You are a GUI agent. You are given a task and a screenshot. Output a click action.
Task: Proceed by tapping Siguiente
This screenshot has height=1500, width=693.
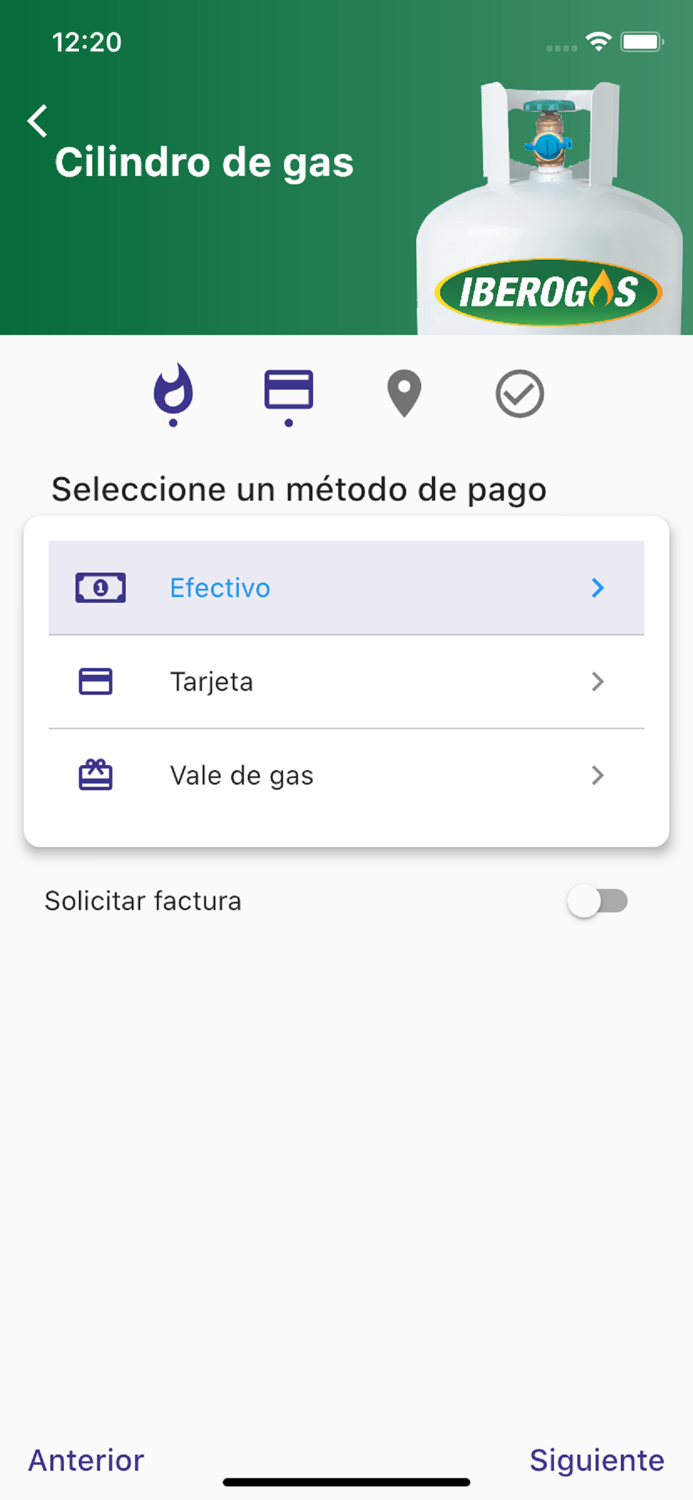[x=596, y=1461]
